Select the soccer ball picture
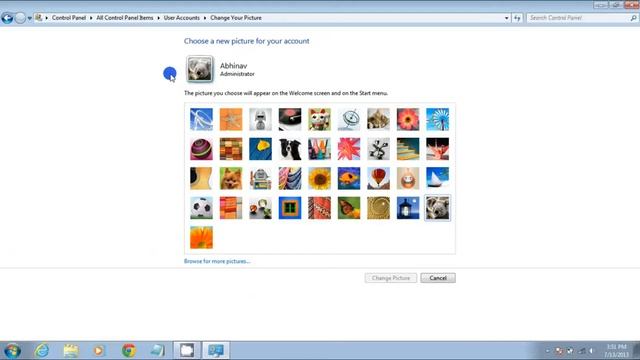The width and height of the screenshot is (640, 360). click(201, 208)
